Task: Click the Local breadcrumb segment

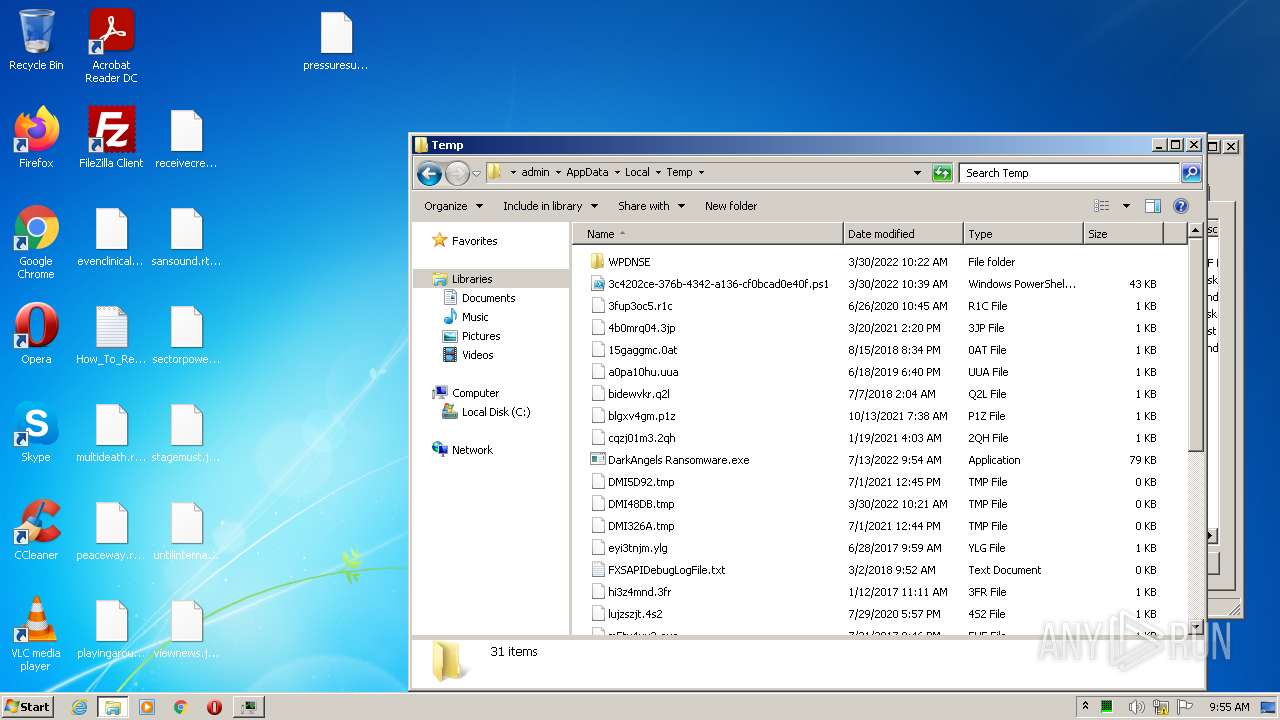Action: pos(637,173)
